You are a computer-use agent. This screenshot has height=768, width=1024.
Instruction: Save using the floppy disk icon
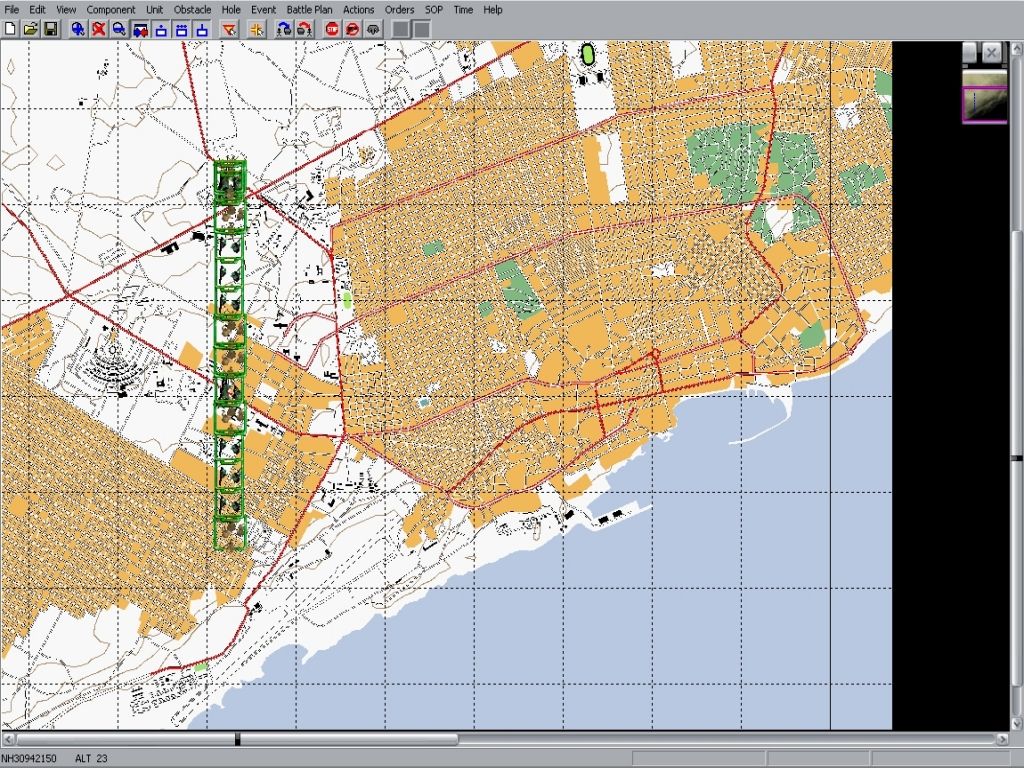50,29
